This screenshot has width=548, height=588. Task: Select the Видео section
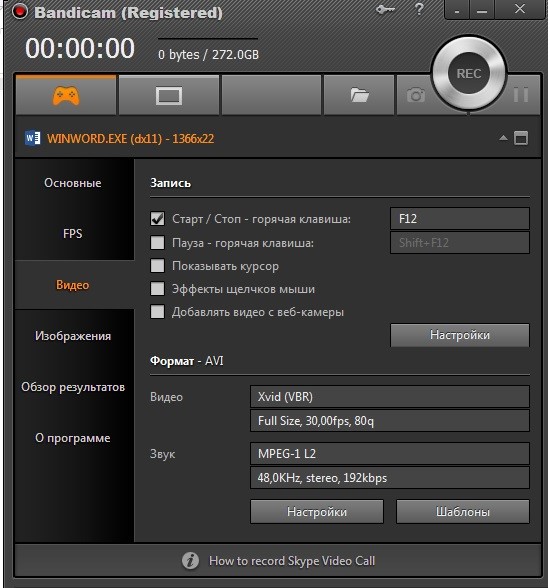point(73,285)
